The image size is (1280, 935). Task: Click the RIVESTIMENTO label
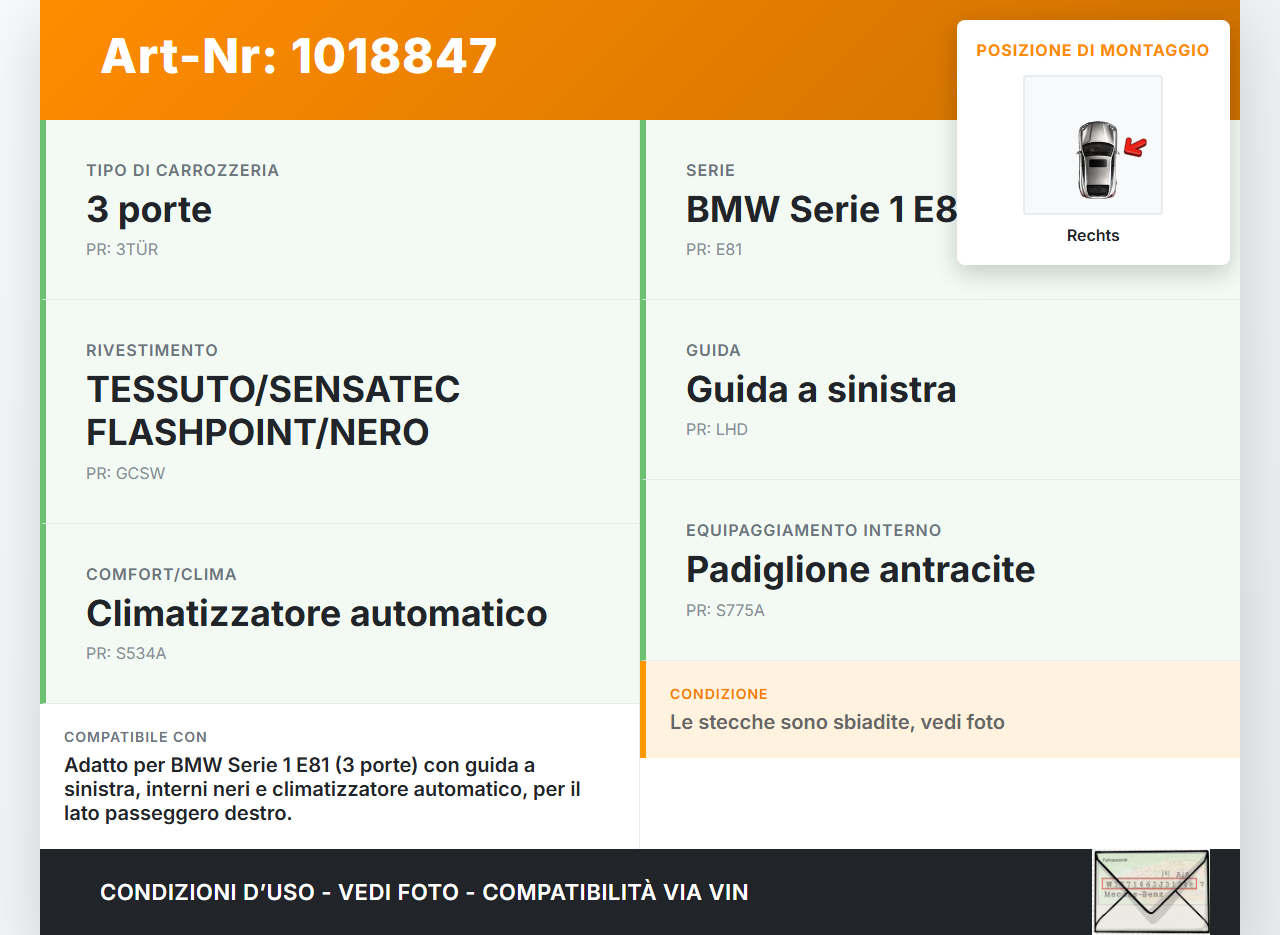pos(152,351)
